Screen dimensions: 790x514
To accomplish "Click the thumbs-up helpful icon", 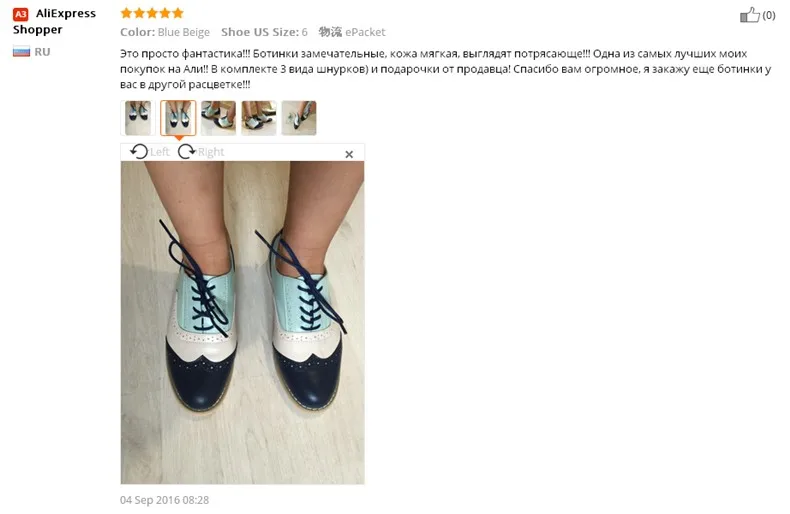I will (749, 15).
